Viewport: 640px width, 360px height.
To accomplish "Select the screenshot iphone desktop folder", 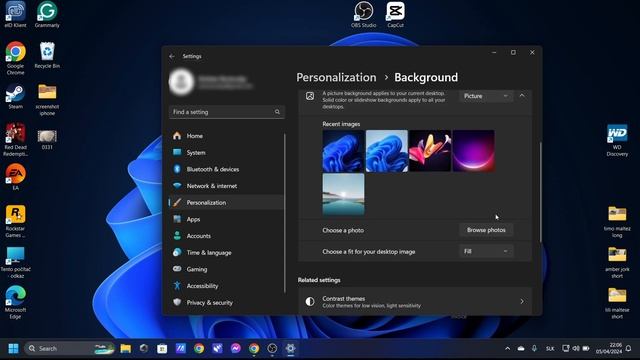I will 47,99.
